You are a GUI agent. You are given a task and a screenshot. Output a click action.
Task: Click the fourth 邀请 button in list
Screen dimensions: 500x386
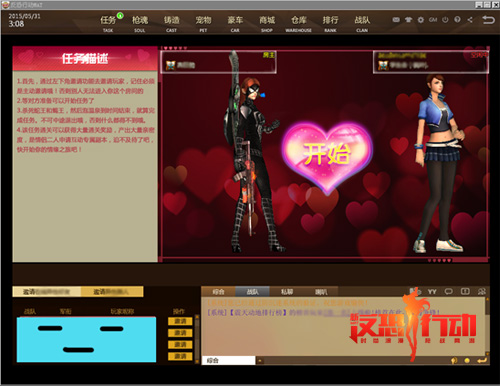click(180, 356)
